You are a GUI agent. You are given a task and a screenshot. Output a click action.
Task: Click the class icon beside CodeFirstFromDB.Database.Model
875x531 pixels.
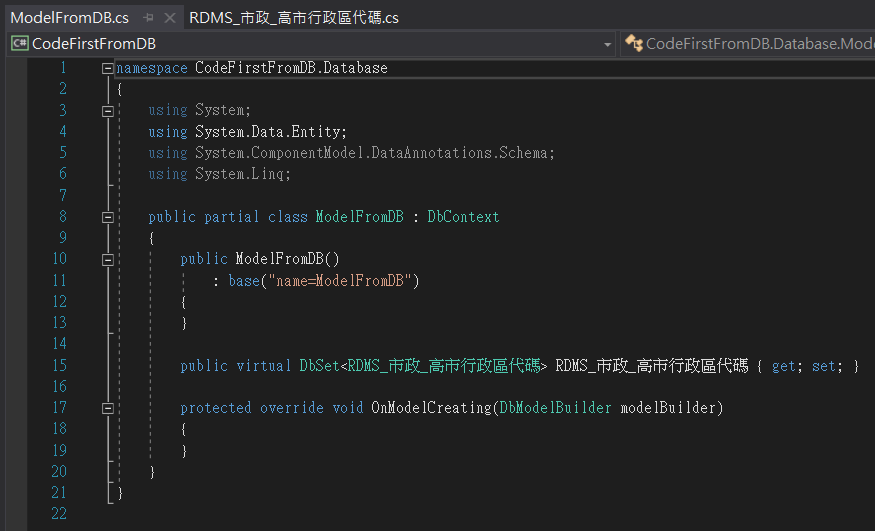633,44
